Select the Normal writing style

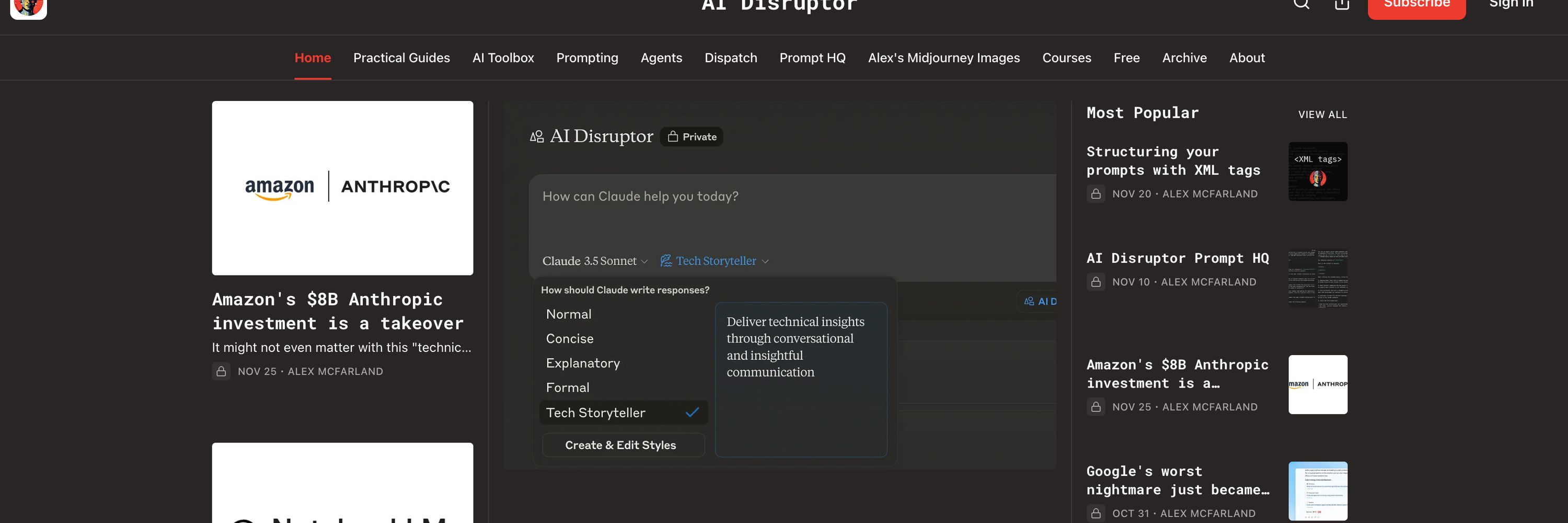tap(624, 314)
